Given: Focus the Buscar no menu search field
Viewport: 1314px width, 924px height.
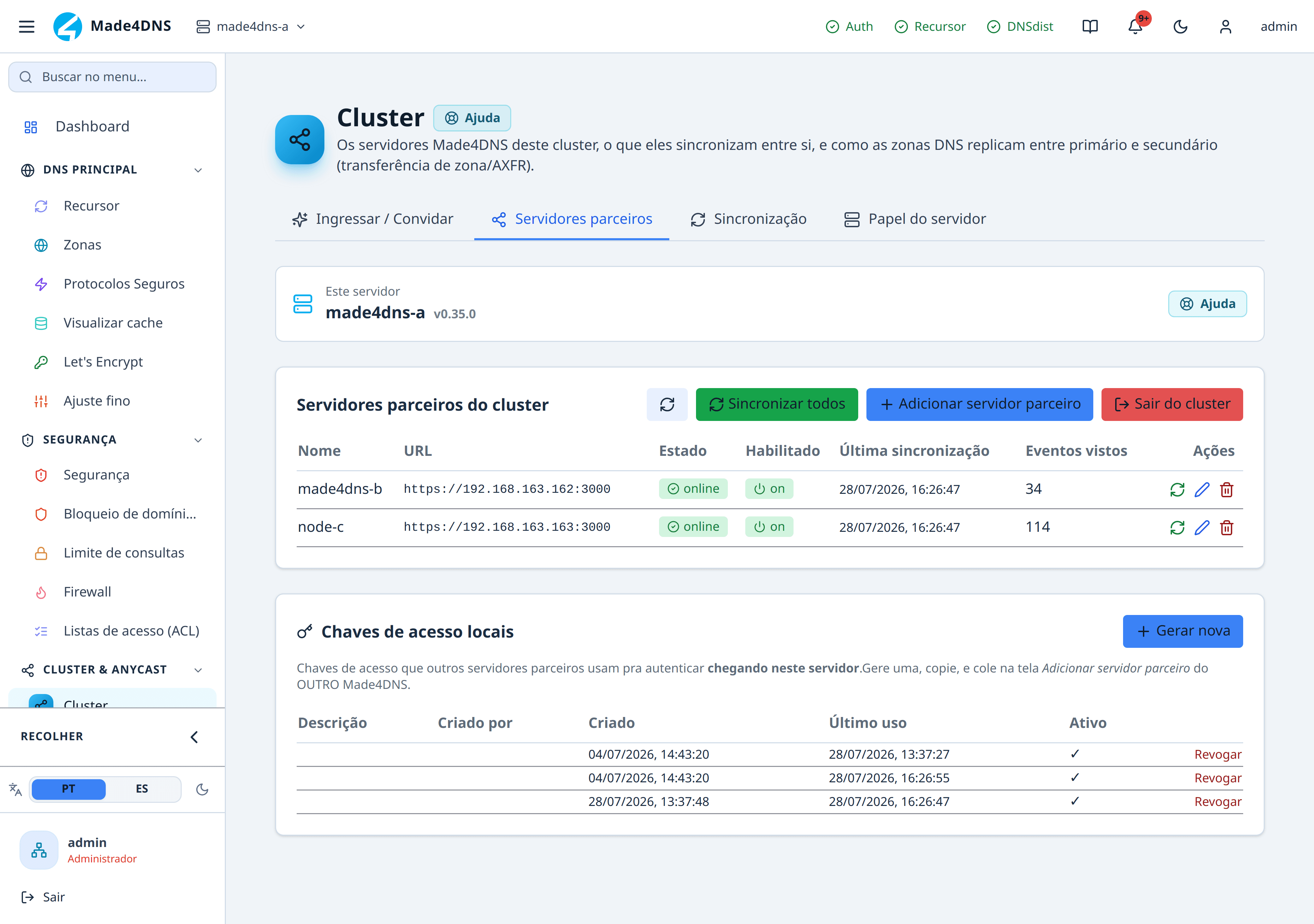Looking at the screenshot, I should [112, 77].
